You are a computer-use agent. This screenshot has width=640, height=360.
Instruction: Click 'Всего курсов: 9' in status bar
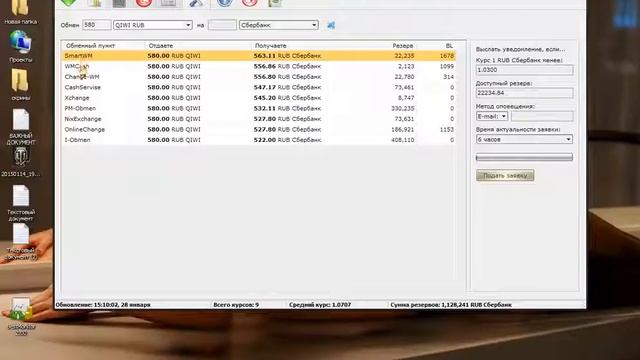(236, 305)
